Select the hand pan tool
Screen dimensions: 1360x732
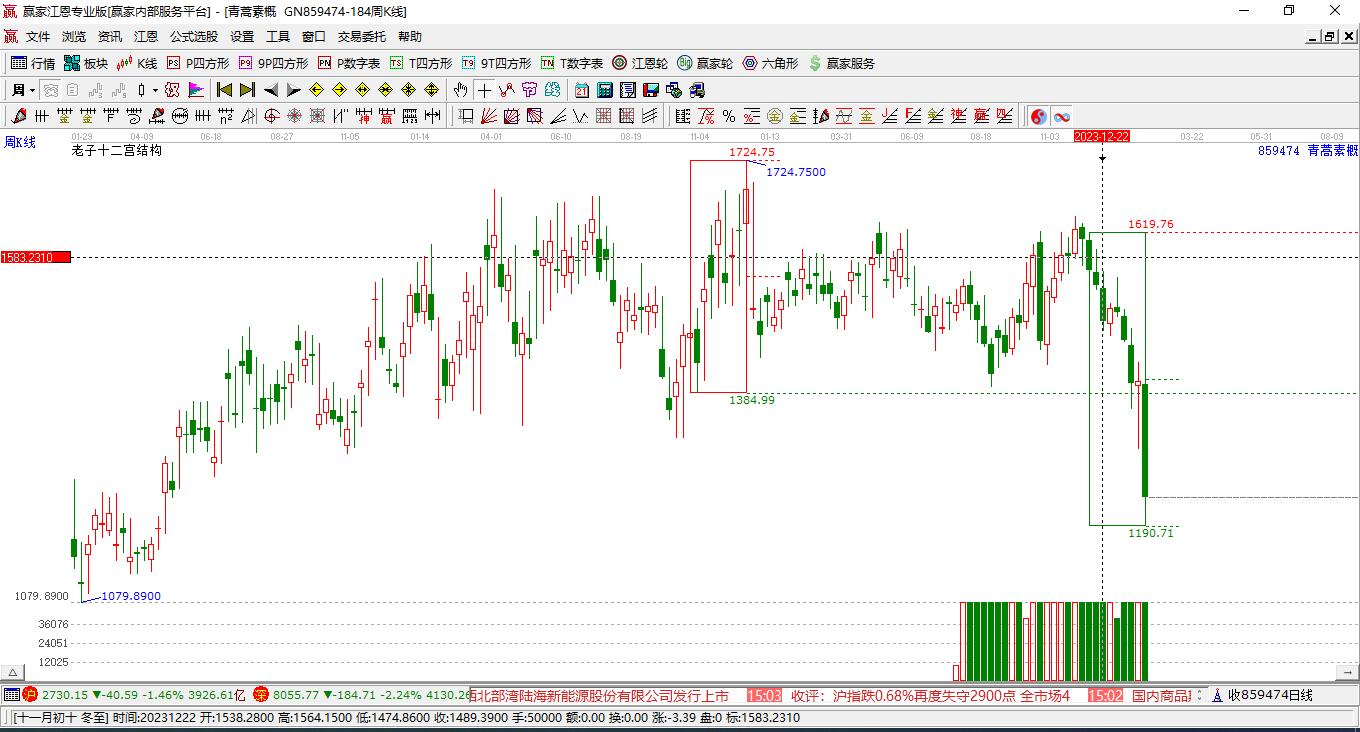[460, 90]
